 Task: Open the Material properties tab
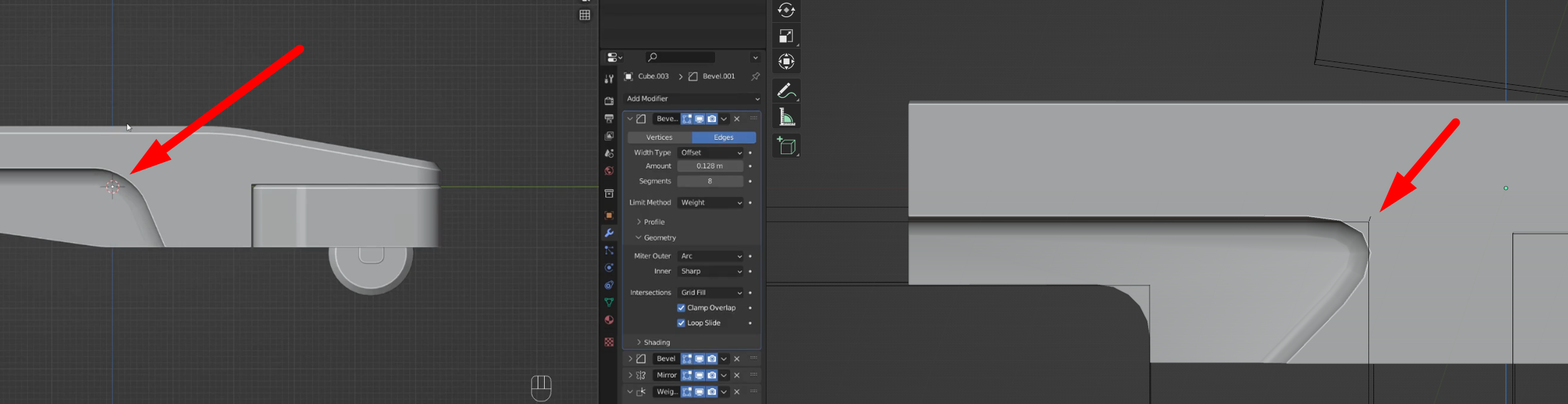[x=609, y=320]
